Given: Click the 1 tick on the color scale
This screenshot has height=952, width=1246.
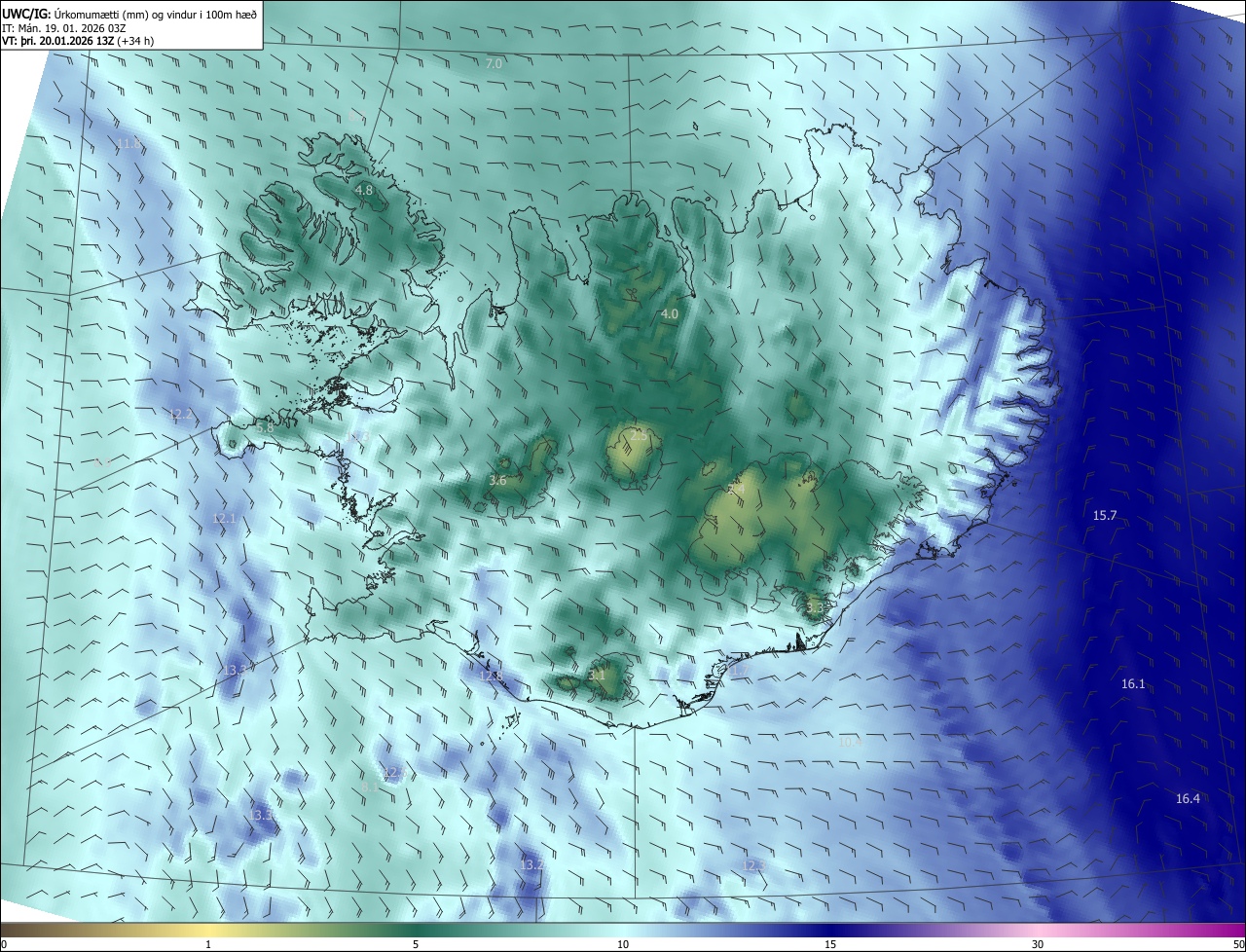Looking at the screenshot, I should pos(208,944).
